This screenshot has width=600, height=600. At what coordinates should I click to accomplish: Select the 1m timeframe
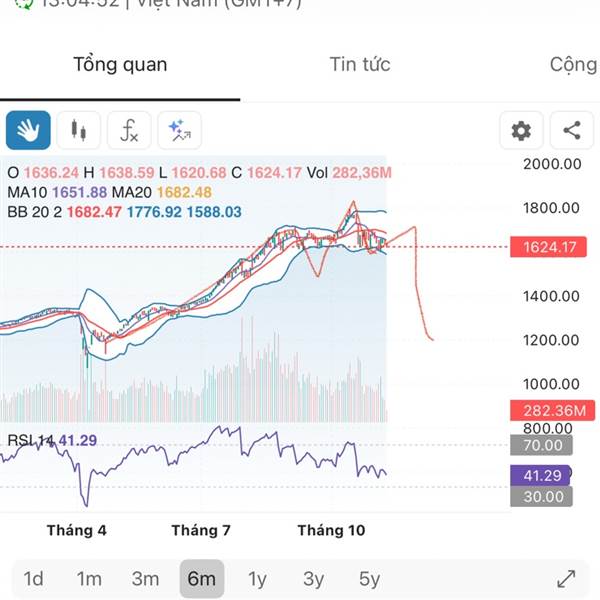click(x=89, y=578)
